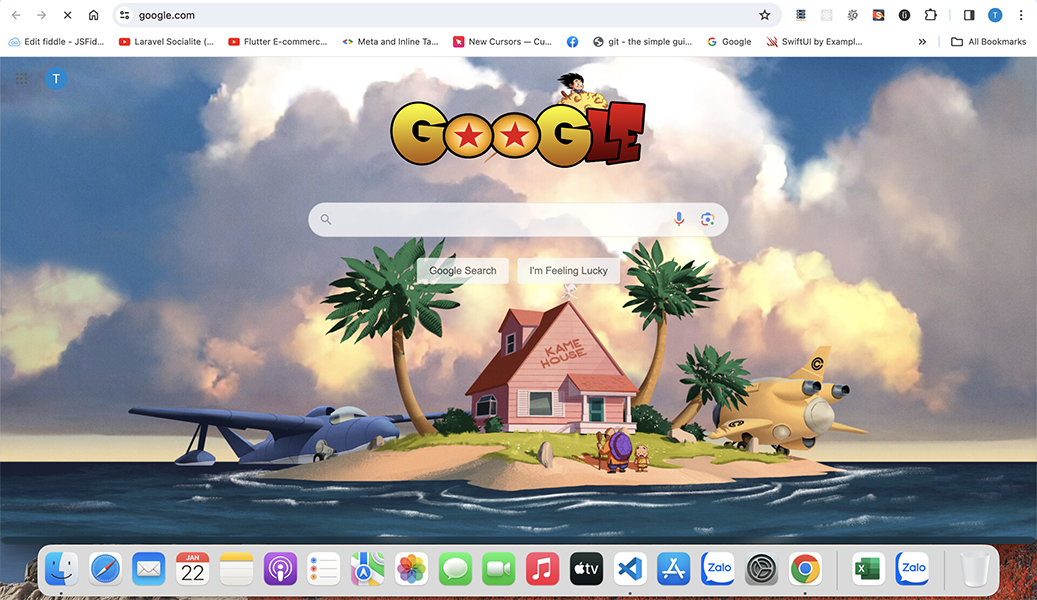Click the Google Search button

[462, 270]
